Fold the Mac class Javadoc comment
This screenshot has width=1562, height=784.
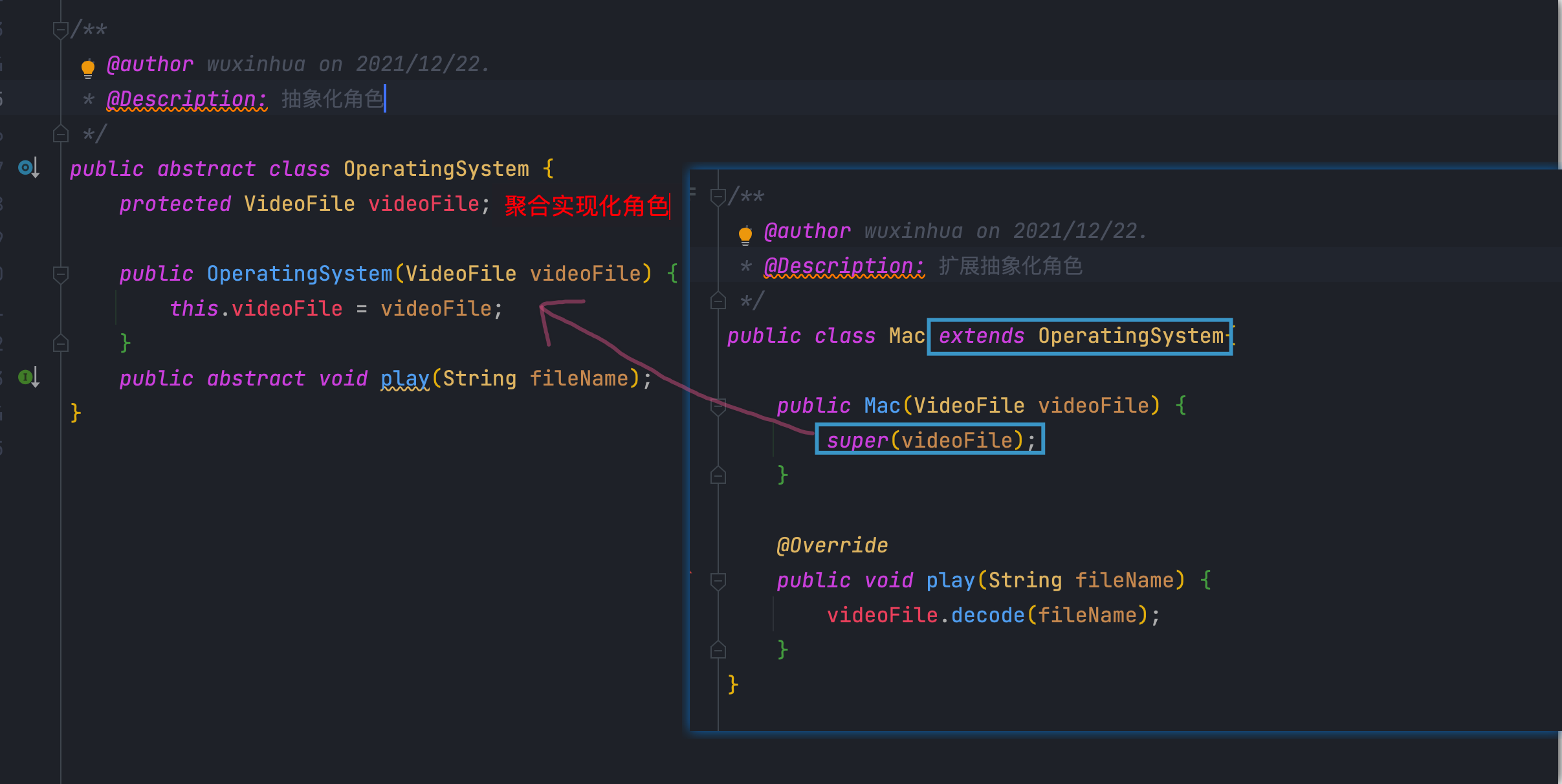coord(718,197)
